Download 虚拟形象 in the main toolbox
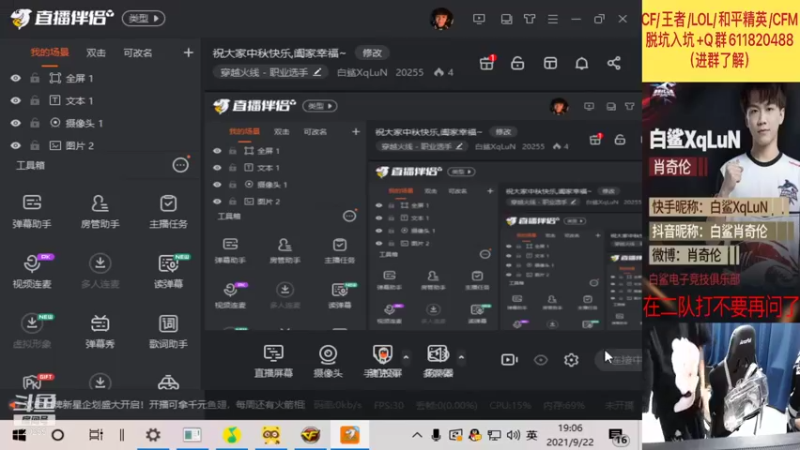Screen dimensions: 800x450 tap(32, 331)
